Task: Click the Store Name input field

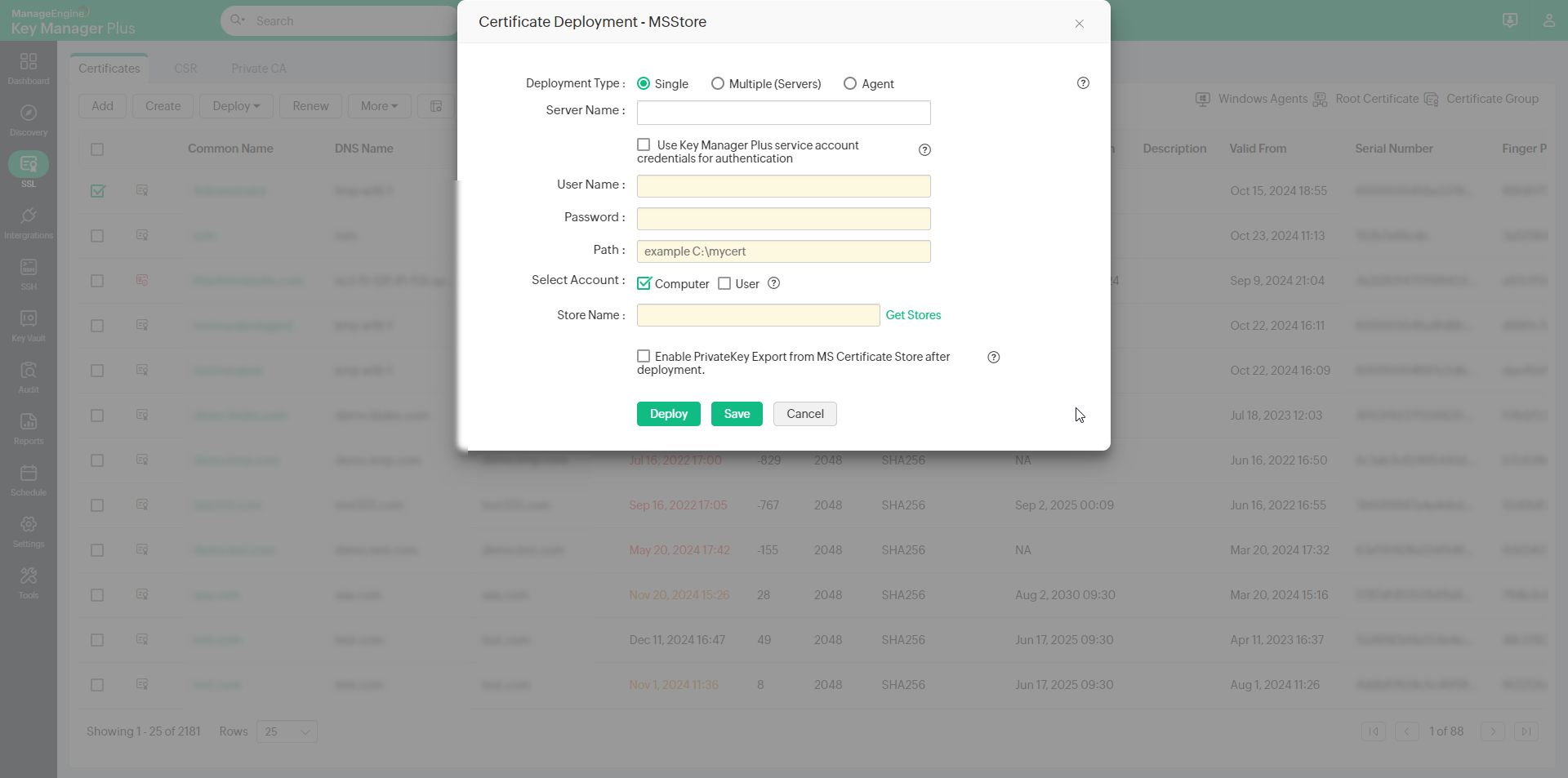Action: click(759, 315)
